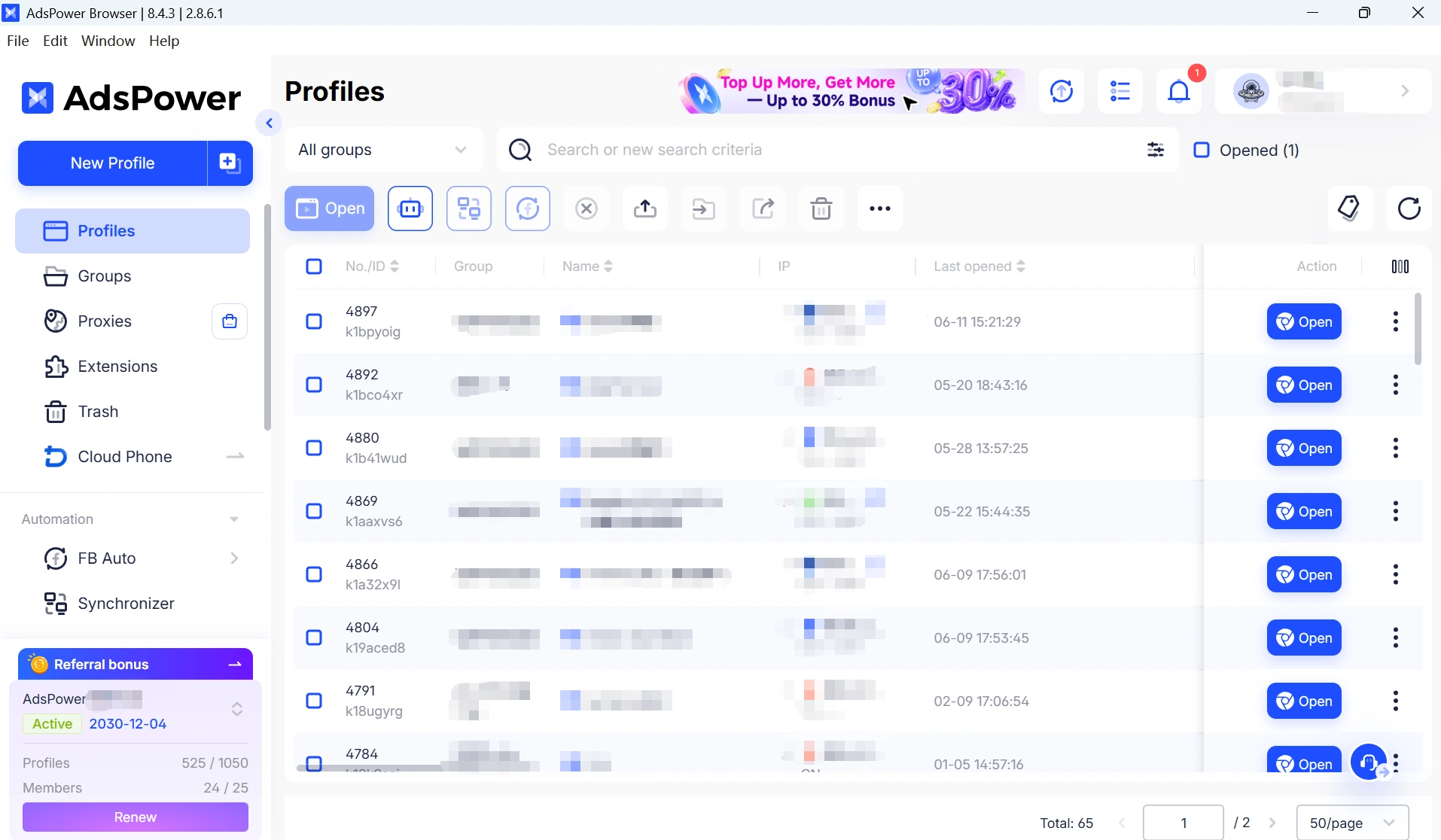Click the proxy store bag icon
This screenshot has width=1441, height=840.
tap(230, 321)
